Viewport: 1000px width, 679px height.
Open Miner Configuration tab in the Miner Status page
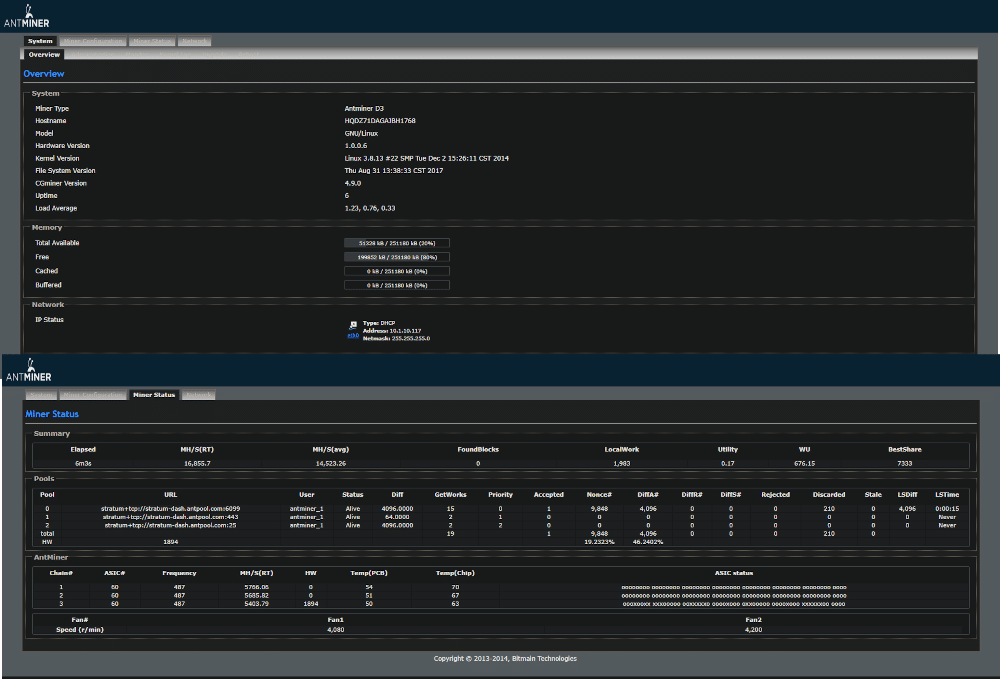tap(93, 395)
